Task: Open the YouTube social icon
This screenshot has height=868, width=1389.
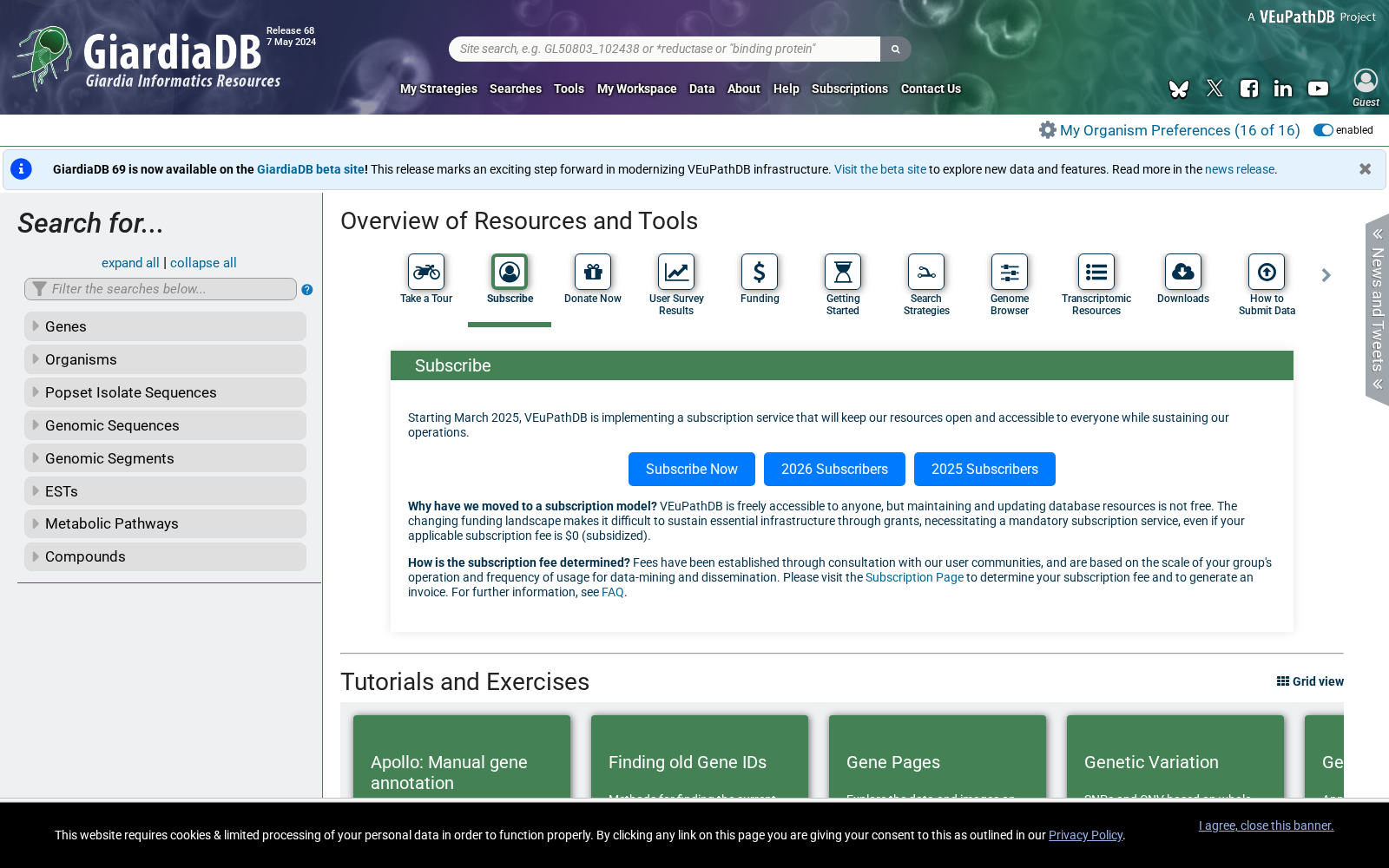Action: [1319, 89]
